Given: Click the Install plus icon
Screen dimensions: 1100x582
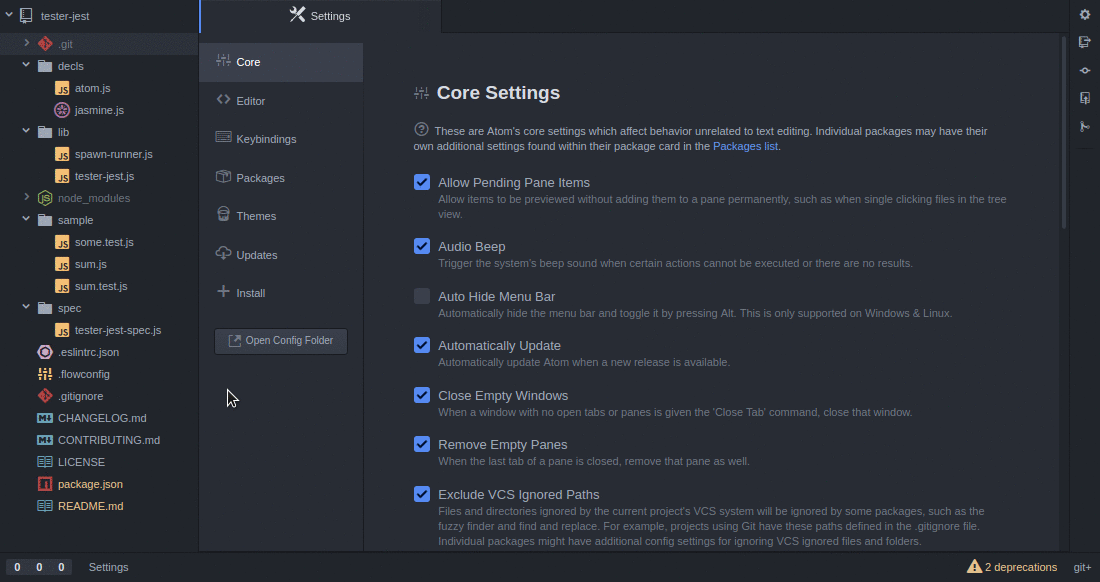Looking at the screenshot, I should click(x=223, y=291).
